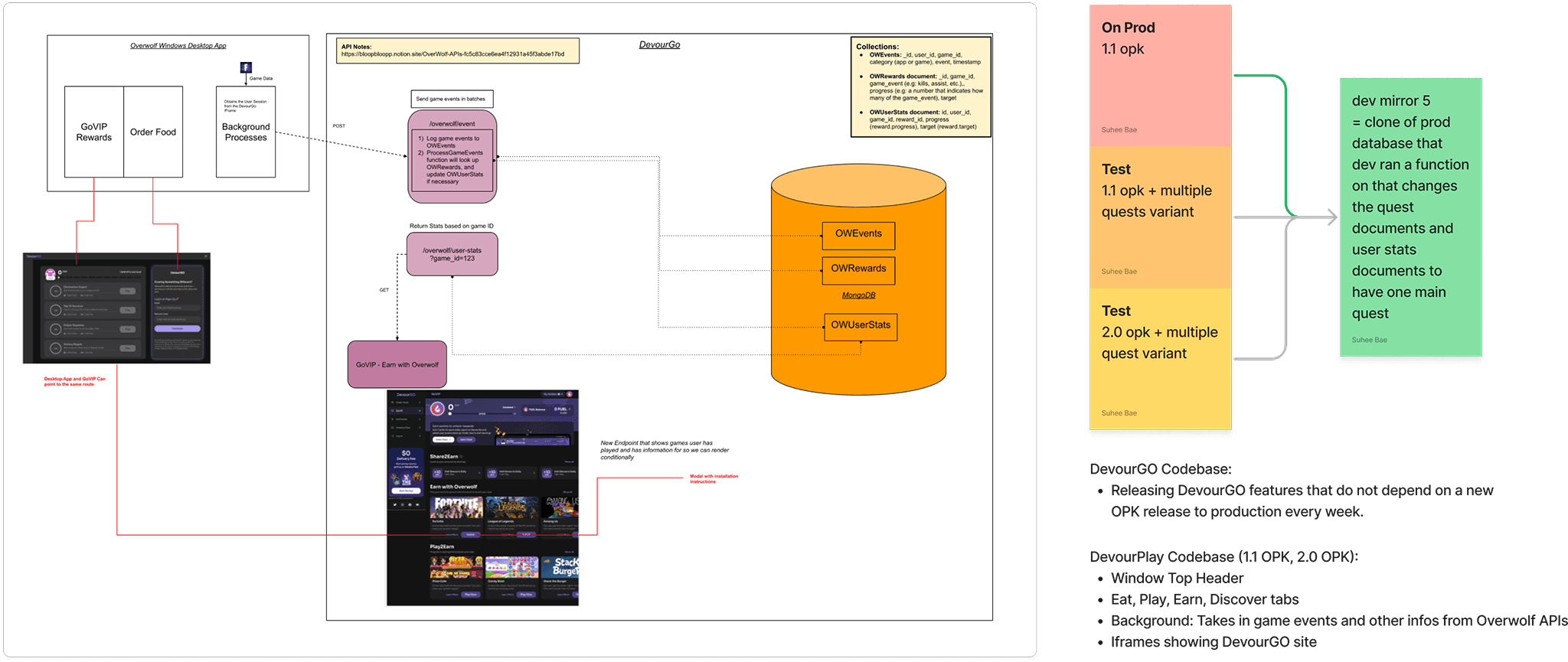Click the DevourPlay Codebase heading

(1224, 556)
